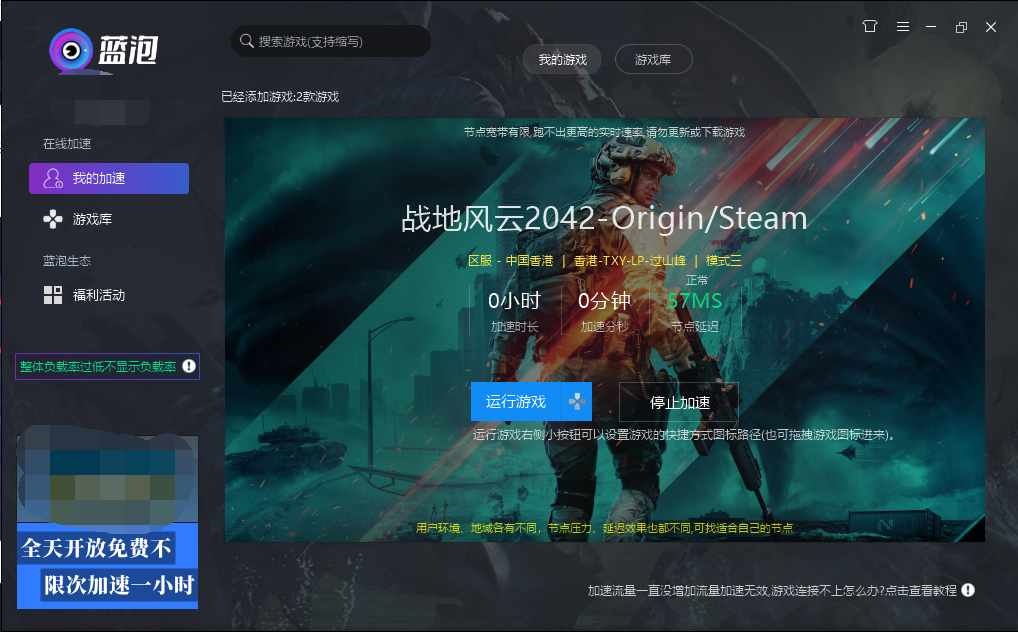Open the hamburger menu icon
The width and height of the screenshot is (1018, 632).
(x=902, y=27)
